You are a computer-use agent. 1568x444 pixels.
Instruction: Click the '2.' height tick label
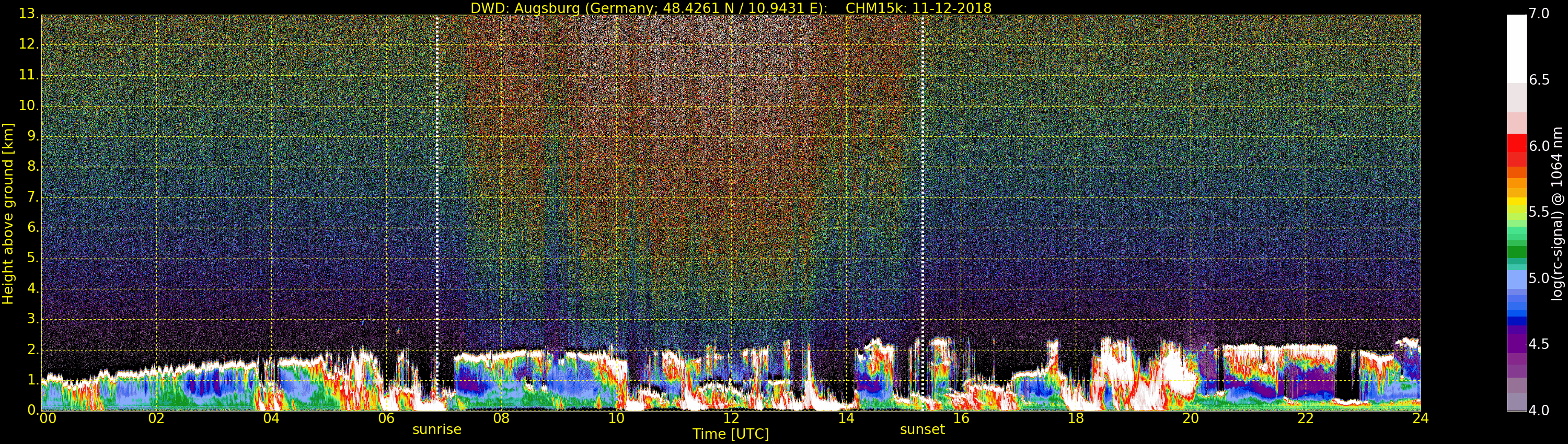click(x=33, y=349)
